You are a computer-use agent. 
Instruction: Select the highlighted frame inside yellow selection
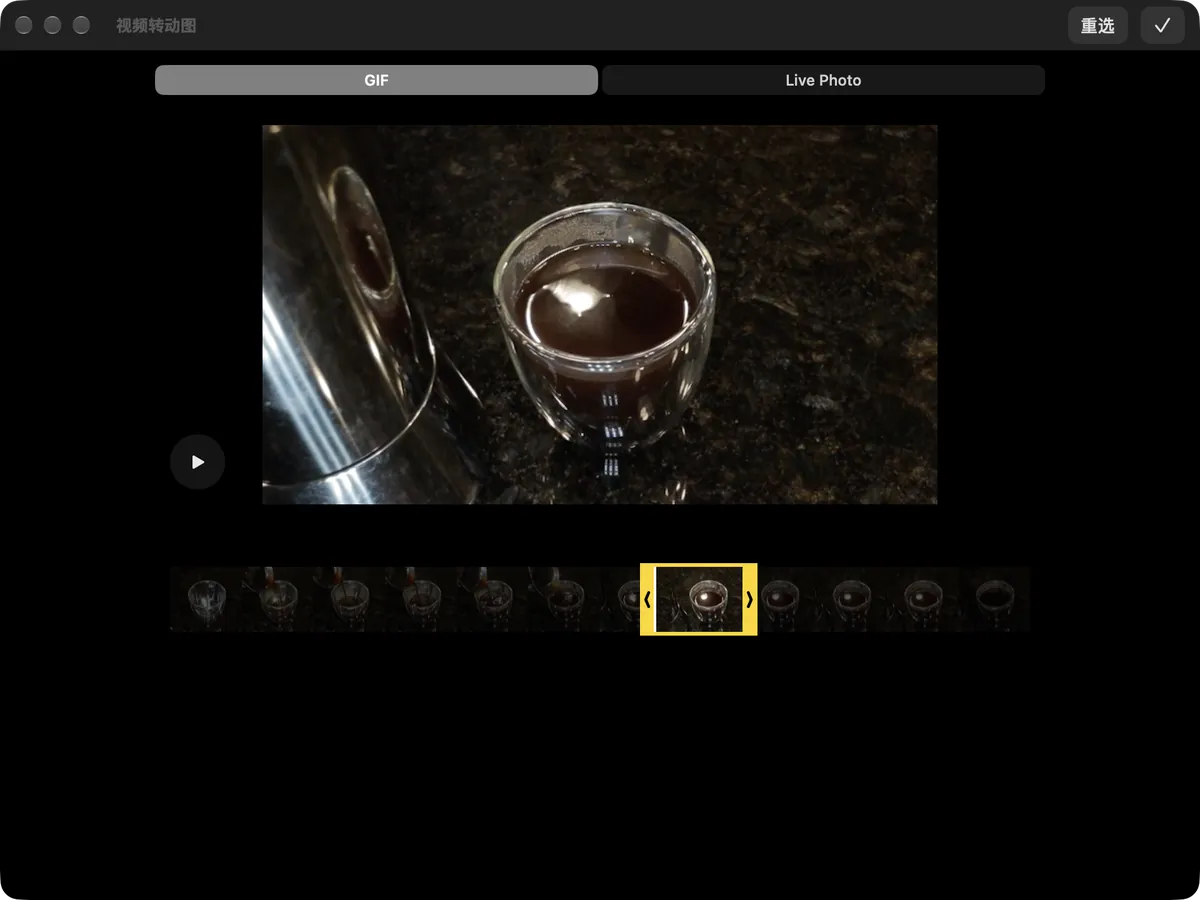699,599
